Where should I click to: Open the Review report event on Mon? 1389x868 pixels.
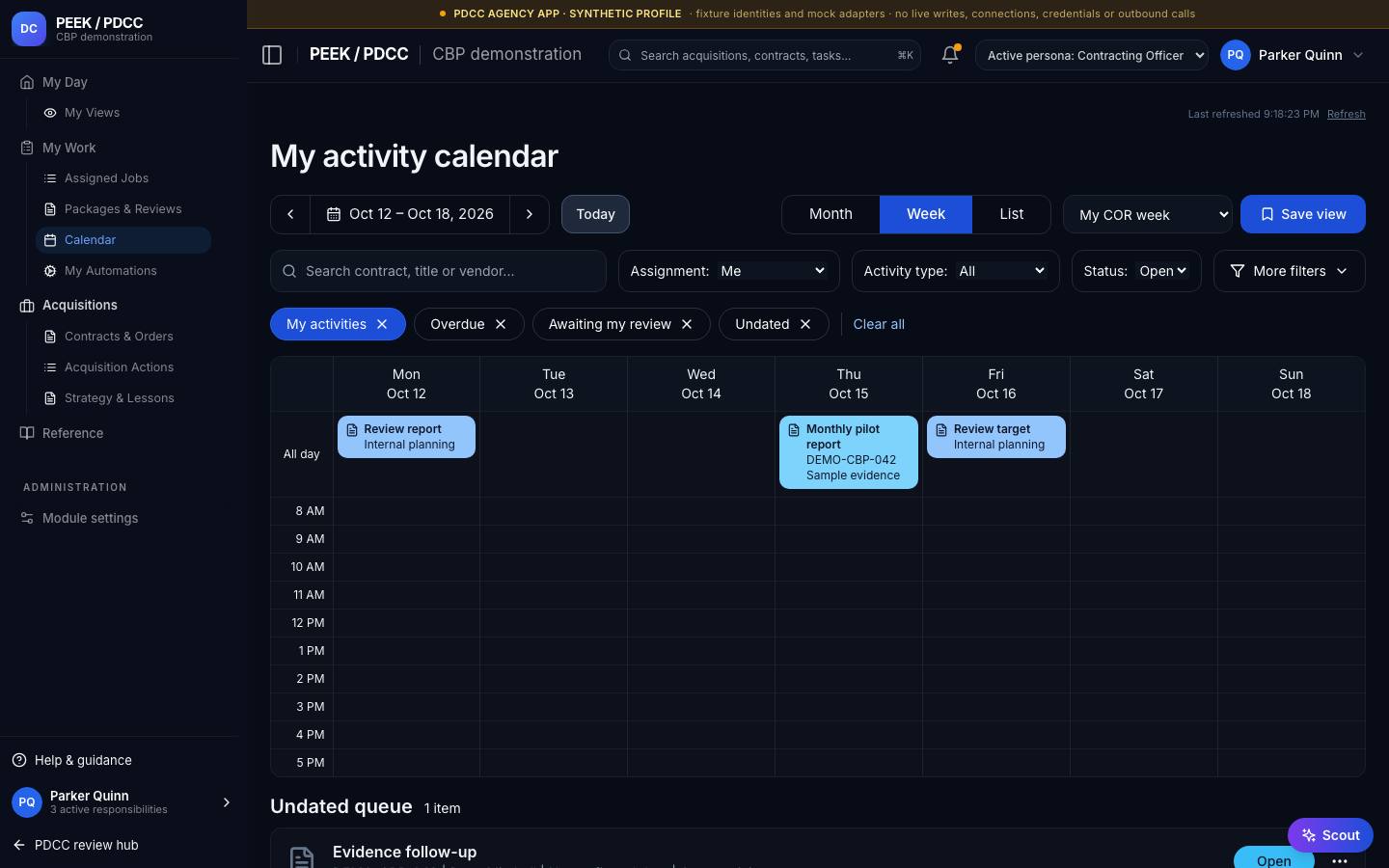point(406,437)
